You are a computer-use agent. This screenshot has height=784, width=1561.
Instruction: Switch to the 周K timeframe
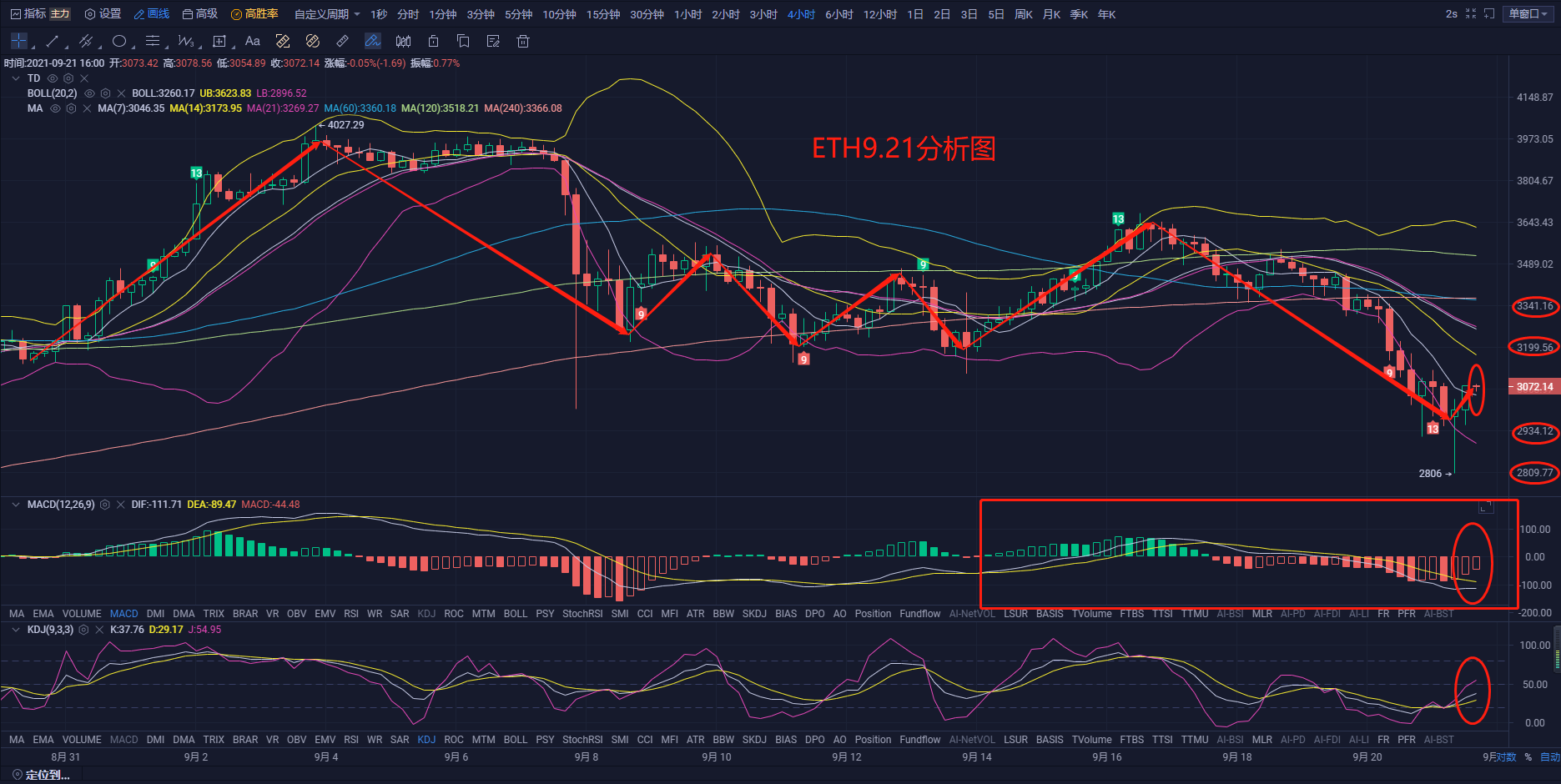(1024, 14)
